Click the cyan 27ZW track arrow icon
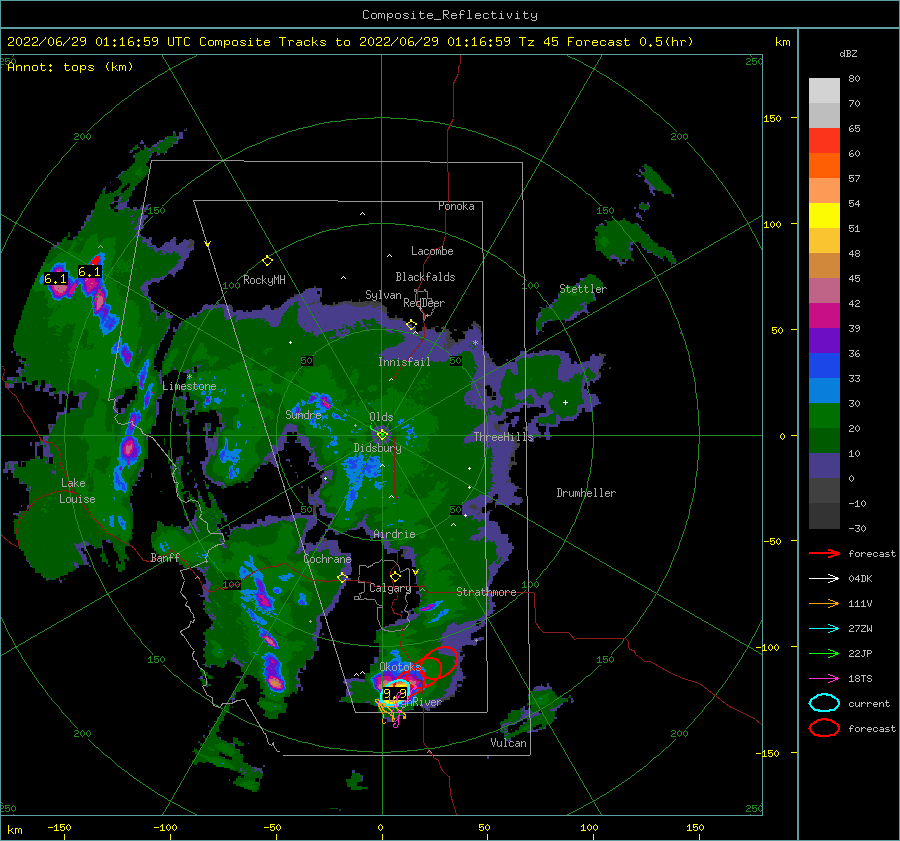The width and height of the screenshot is (900, 841). (x=824, y=629)
